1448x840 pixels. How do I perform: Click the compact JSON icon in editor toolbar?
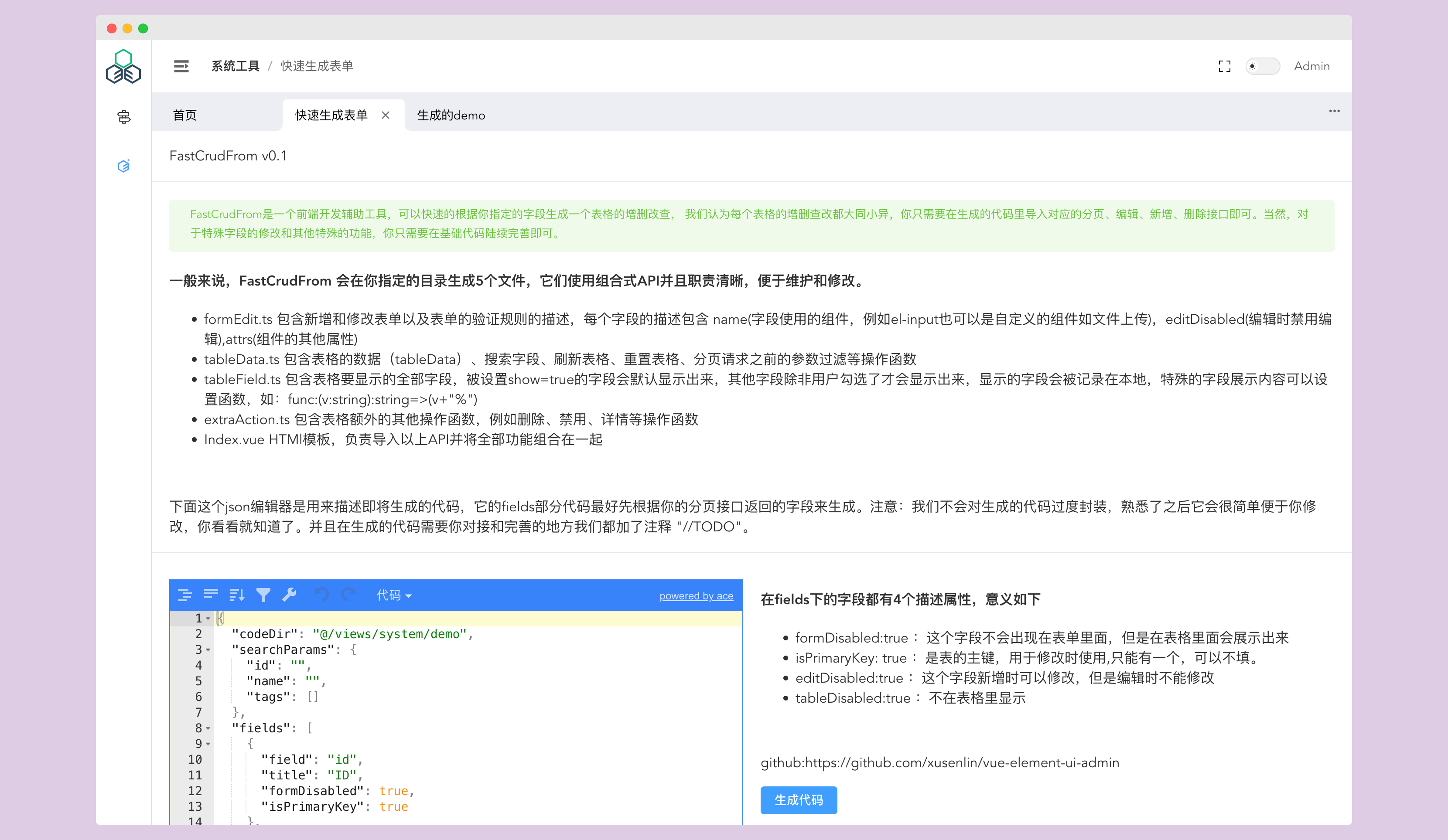click(211, 595)
